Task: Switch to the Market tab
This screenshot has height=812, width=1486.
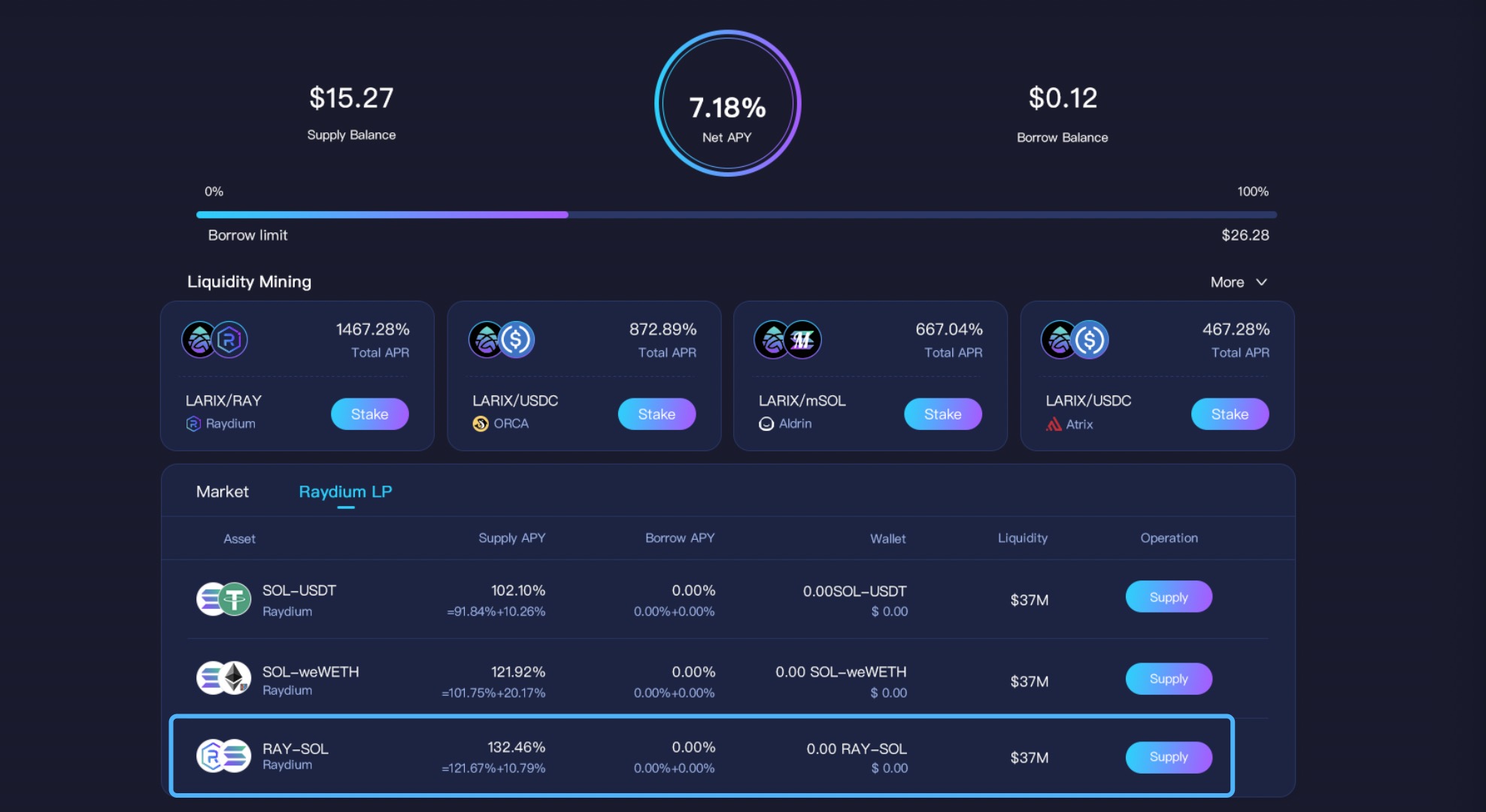Action: point(222,492)
